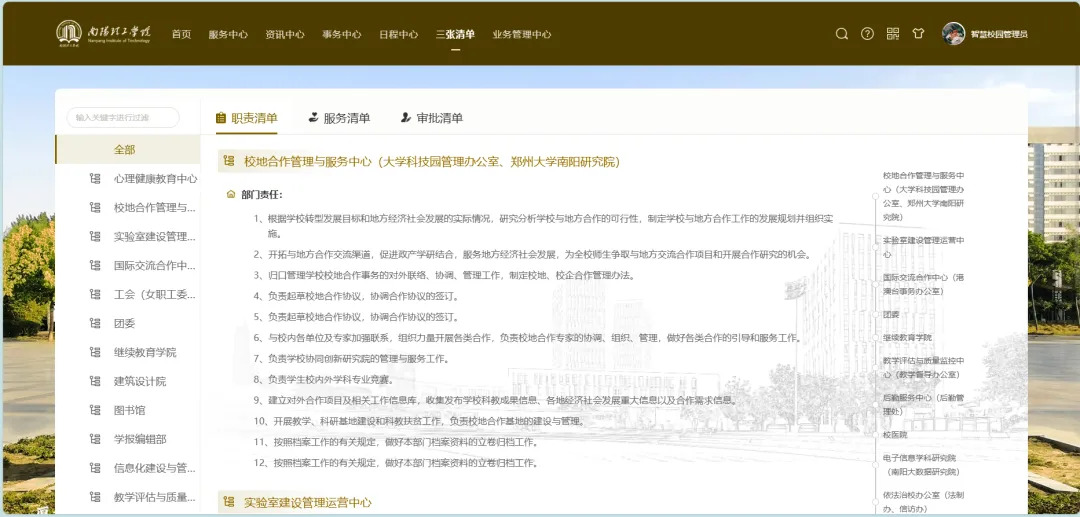Click the 审批清单 tab icon
The height and width of the screenshot is (517, 1080).
click(405, 118)
